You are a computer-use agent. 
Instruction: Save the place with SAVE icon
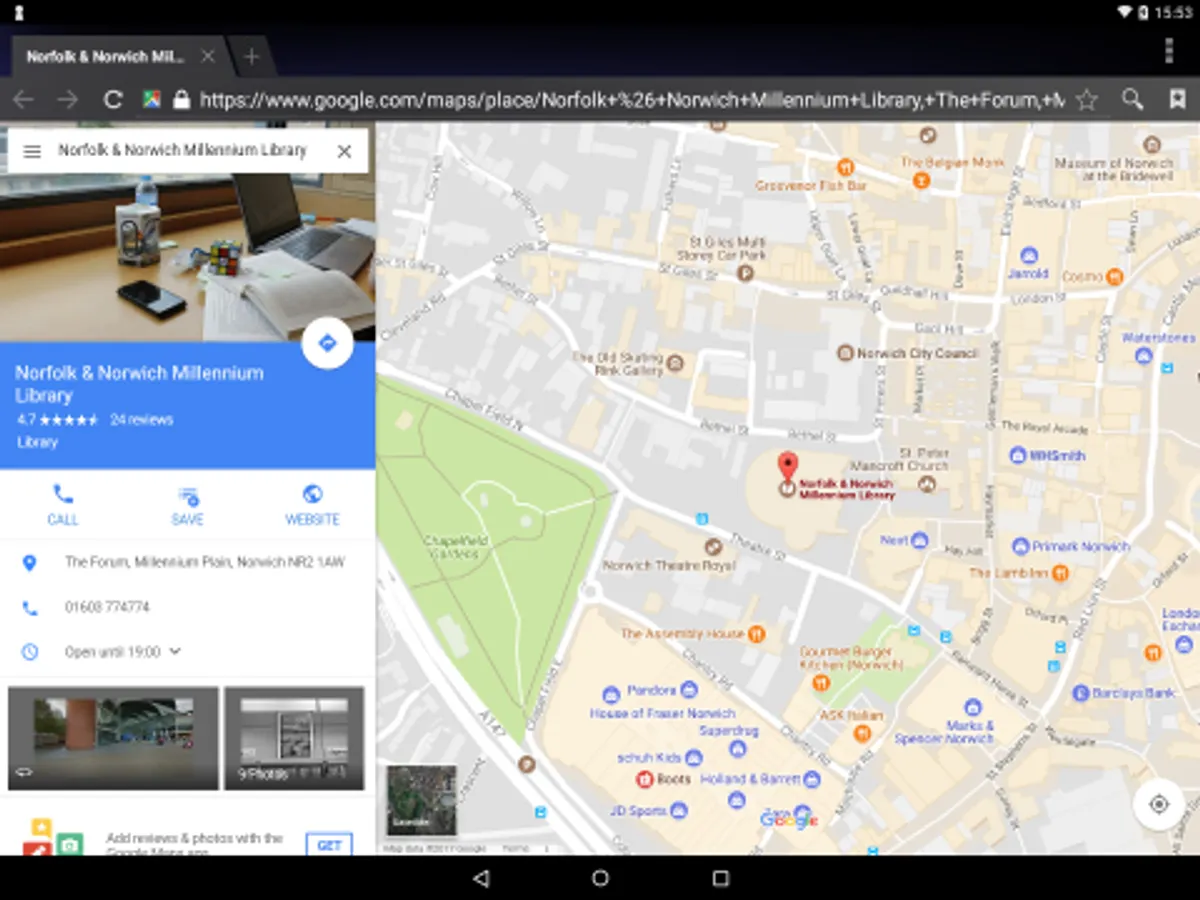tap(187, 505)
